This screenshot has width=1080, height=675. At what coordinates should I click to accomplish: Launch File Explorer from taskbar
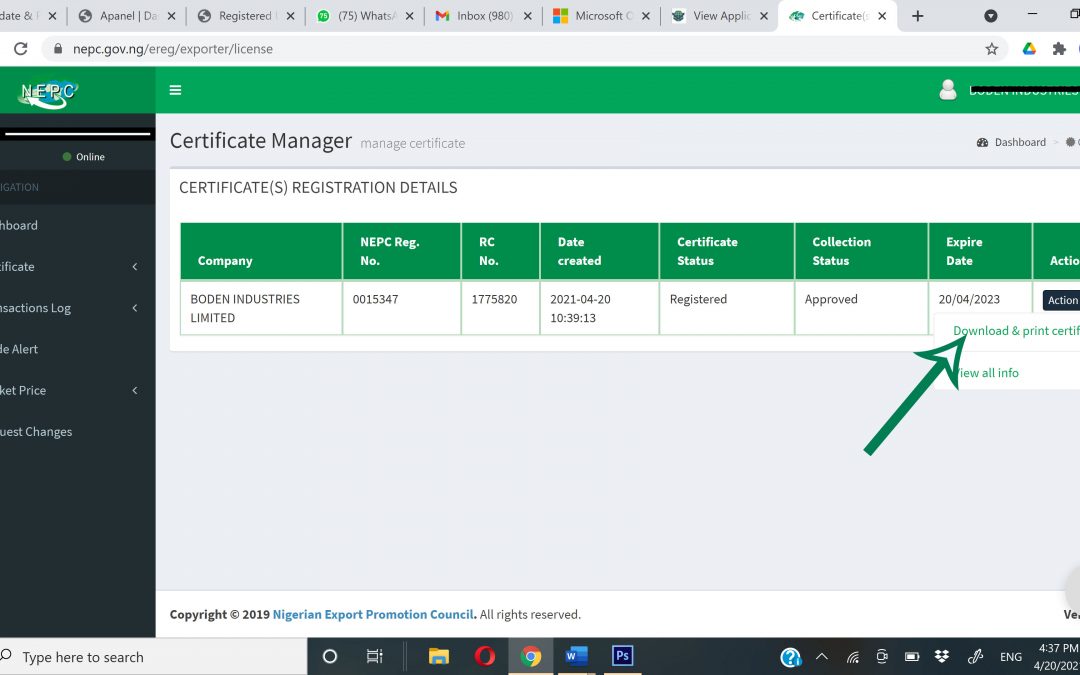tap(439, 656)
